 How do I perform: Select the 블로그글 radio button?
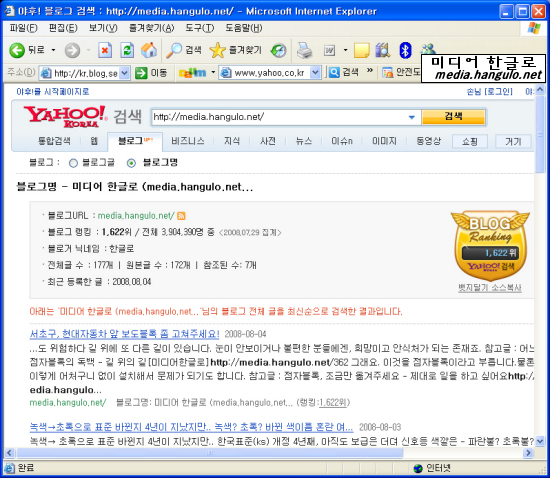coord(73,163)
